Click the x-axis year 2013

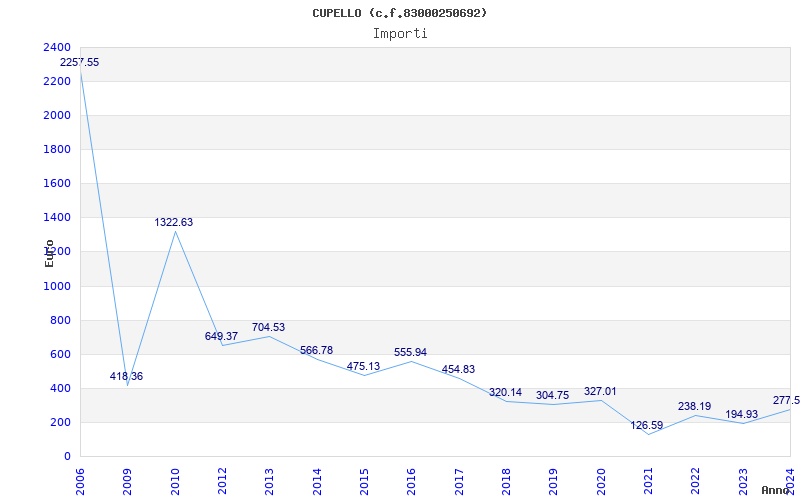click(x=269, y=482)
